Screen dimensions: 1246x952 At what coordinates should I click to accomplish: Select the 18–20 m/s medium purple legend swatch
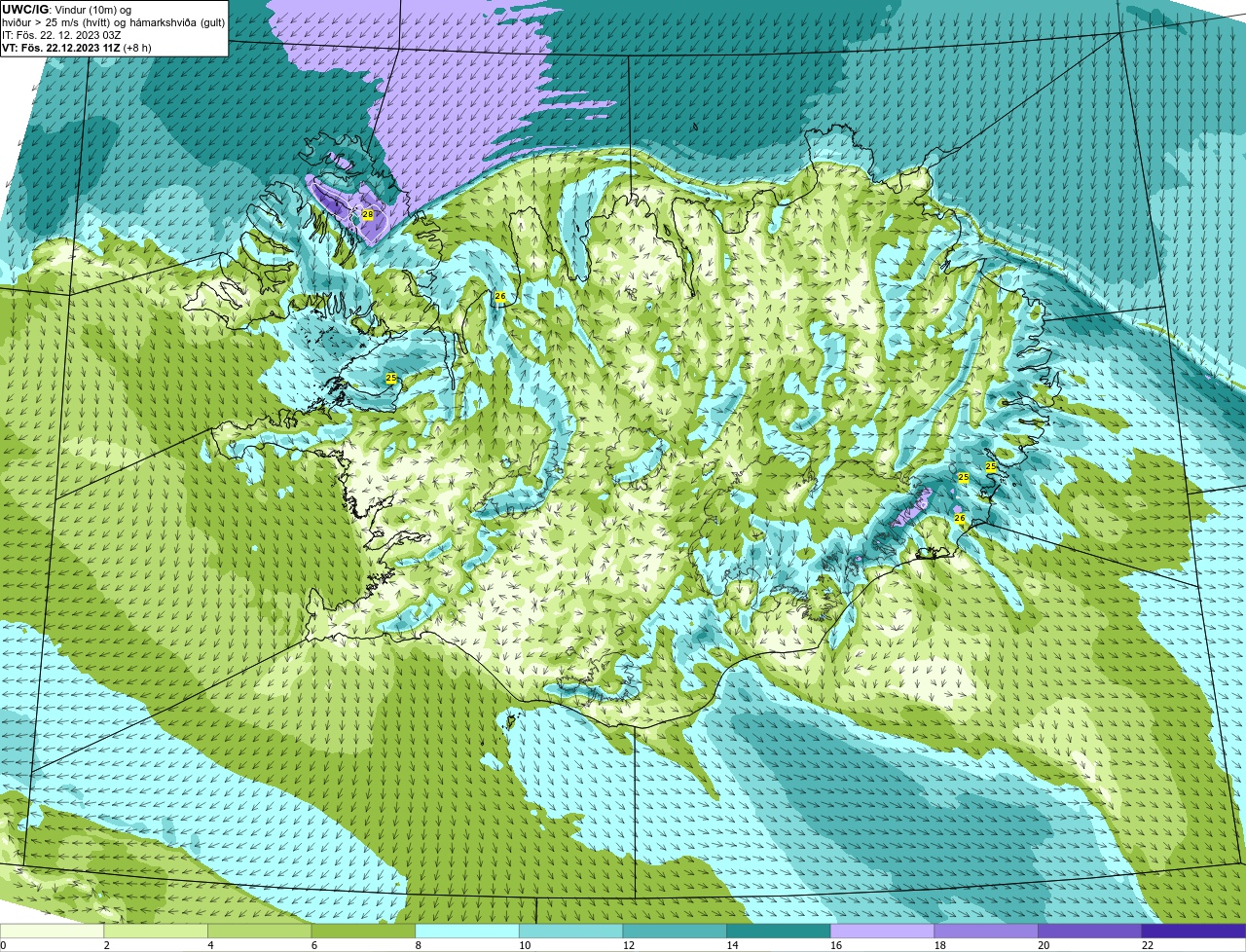point(986,931)
